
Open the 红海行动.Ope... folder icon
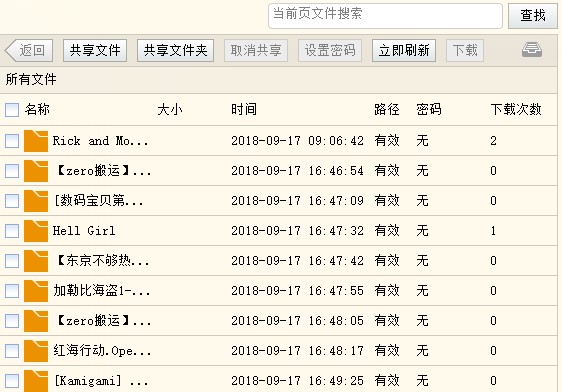pyautogui.click(x=36, y=351)
